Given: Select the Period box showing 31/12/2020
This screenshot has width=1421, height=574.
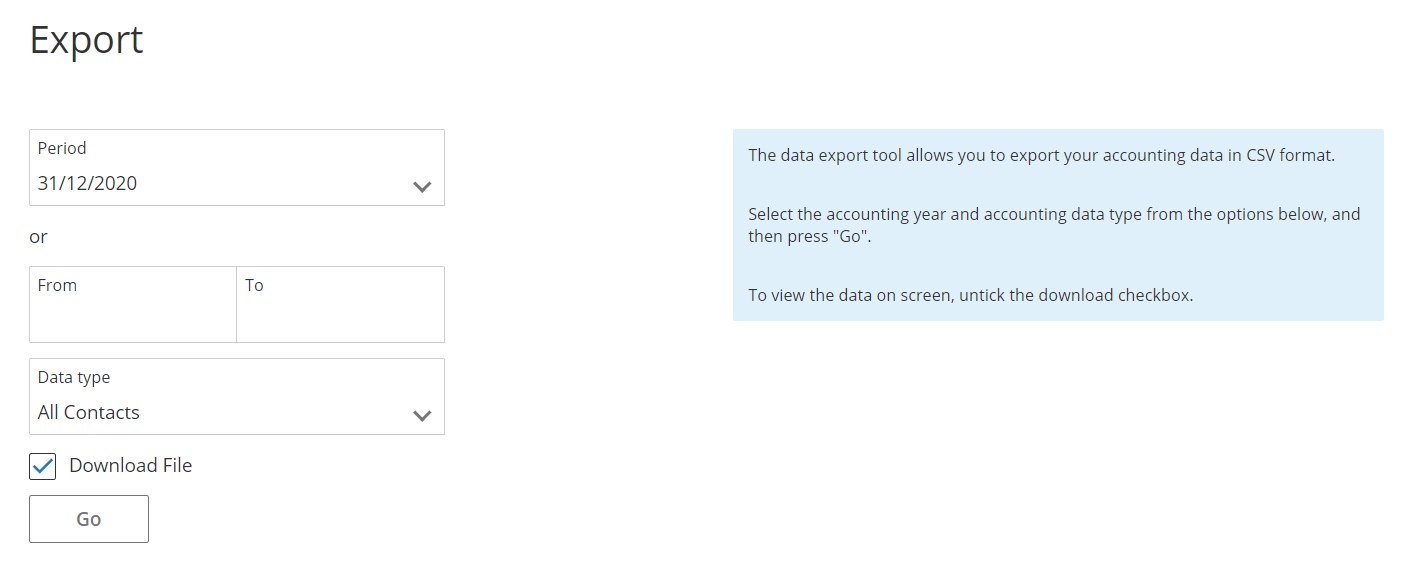Looking at the screenshot, I should 237,167.
